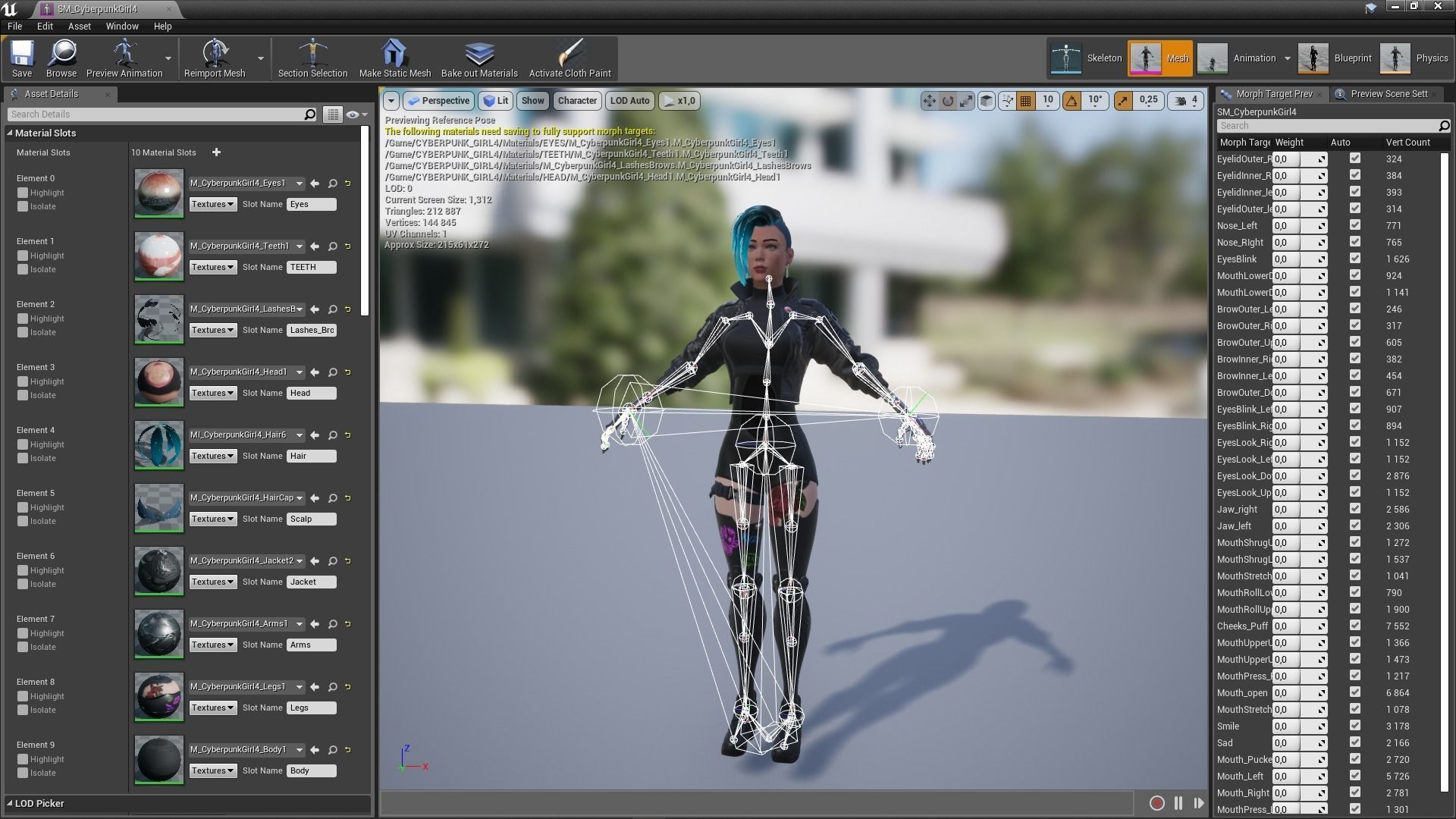Click Sad morph target weight slider
This screenshot has height=819, width=1456.
point(1300,743)
